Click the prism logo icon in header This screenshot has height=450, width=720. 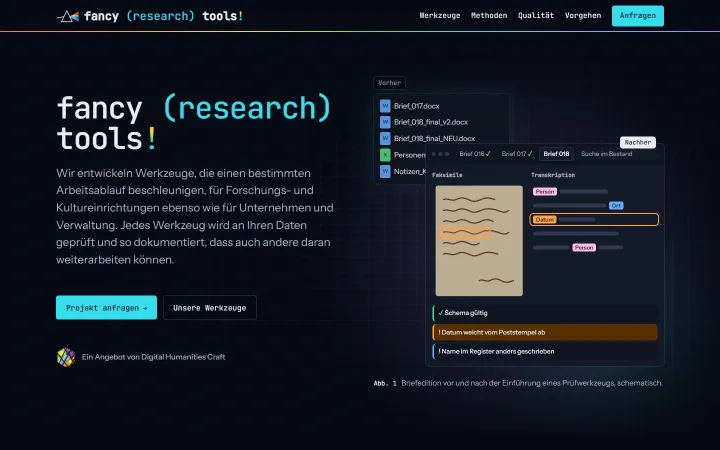[x=68, y=17]
